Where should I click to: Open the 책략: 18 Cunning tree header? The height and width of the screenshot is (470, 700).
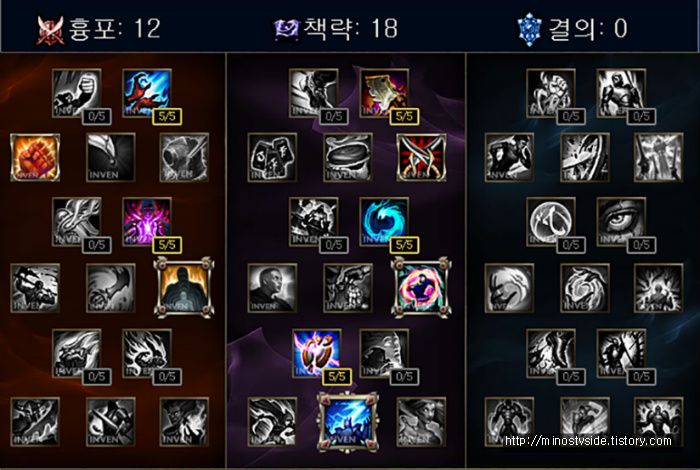point(336,29)
